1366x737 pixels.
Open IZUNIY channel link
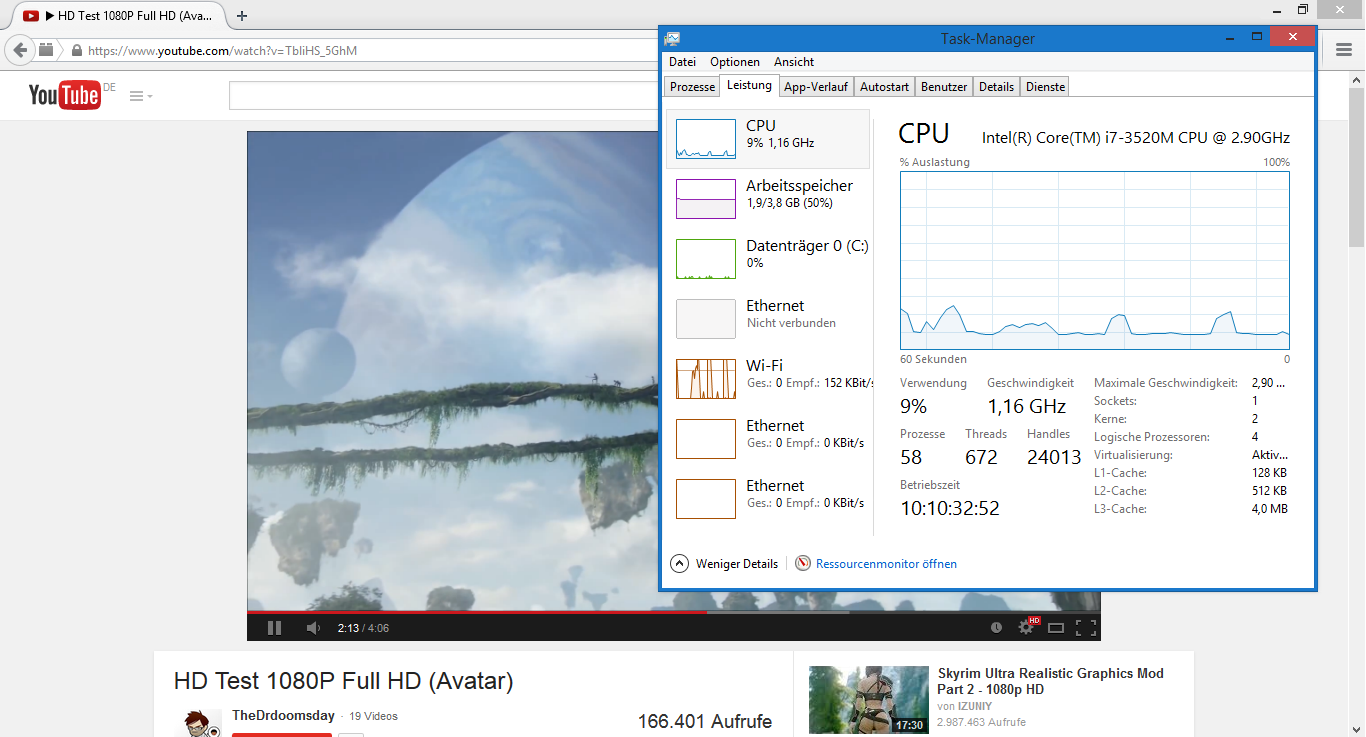pyautogui.click(x=974, y=706)
